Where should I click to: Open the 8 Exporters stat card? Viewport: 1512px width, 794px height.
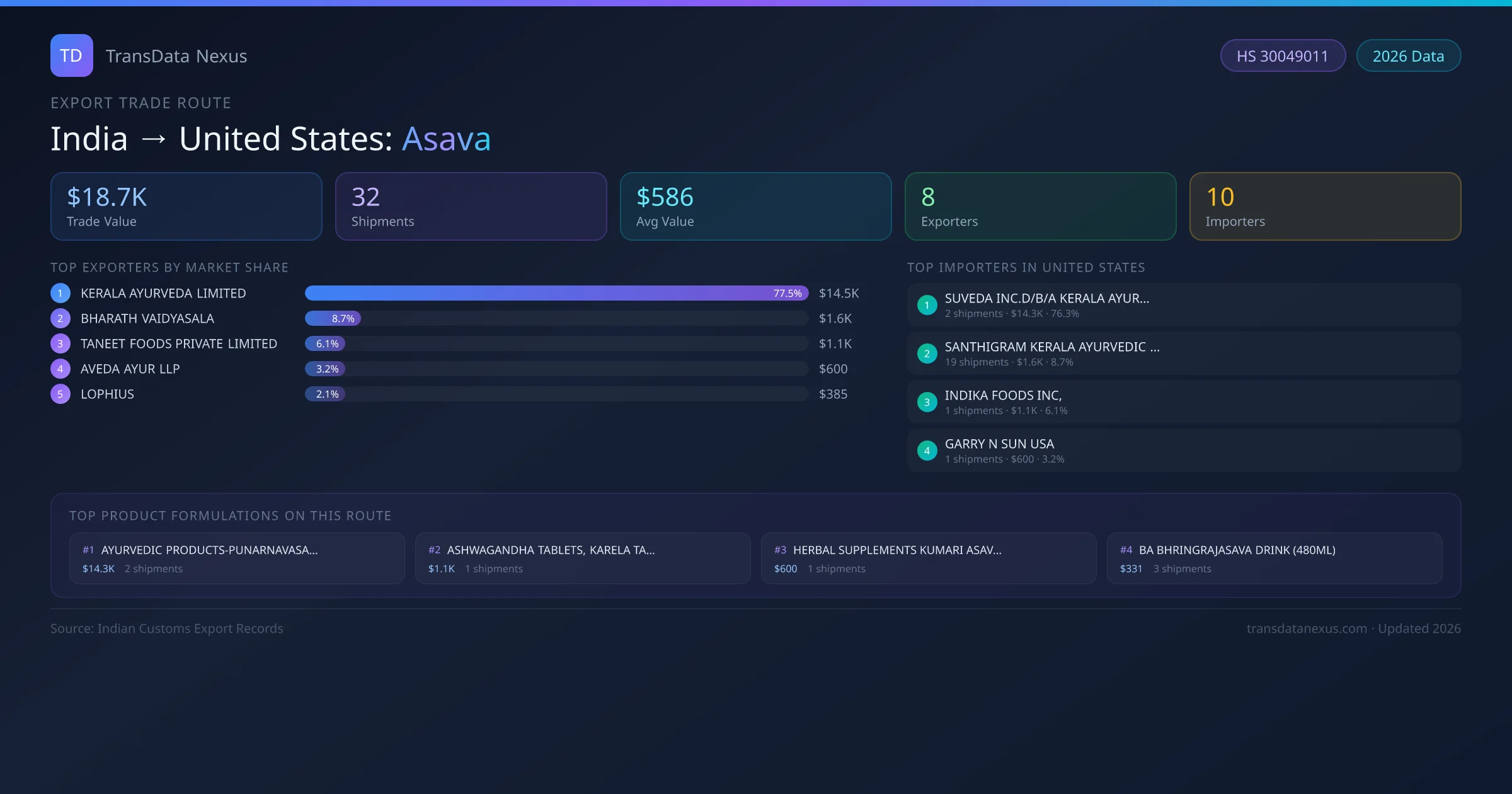pos(1040,206)
